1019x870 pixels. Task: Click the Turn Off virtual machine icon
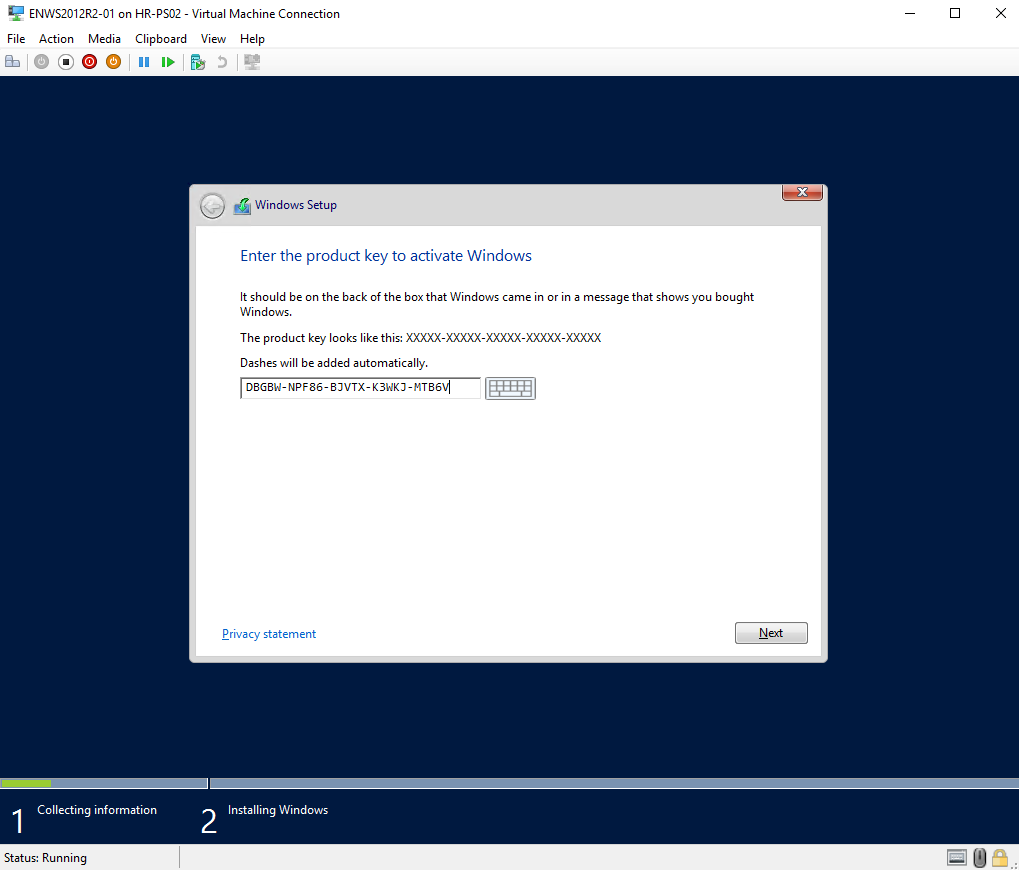pos(66,62)
